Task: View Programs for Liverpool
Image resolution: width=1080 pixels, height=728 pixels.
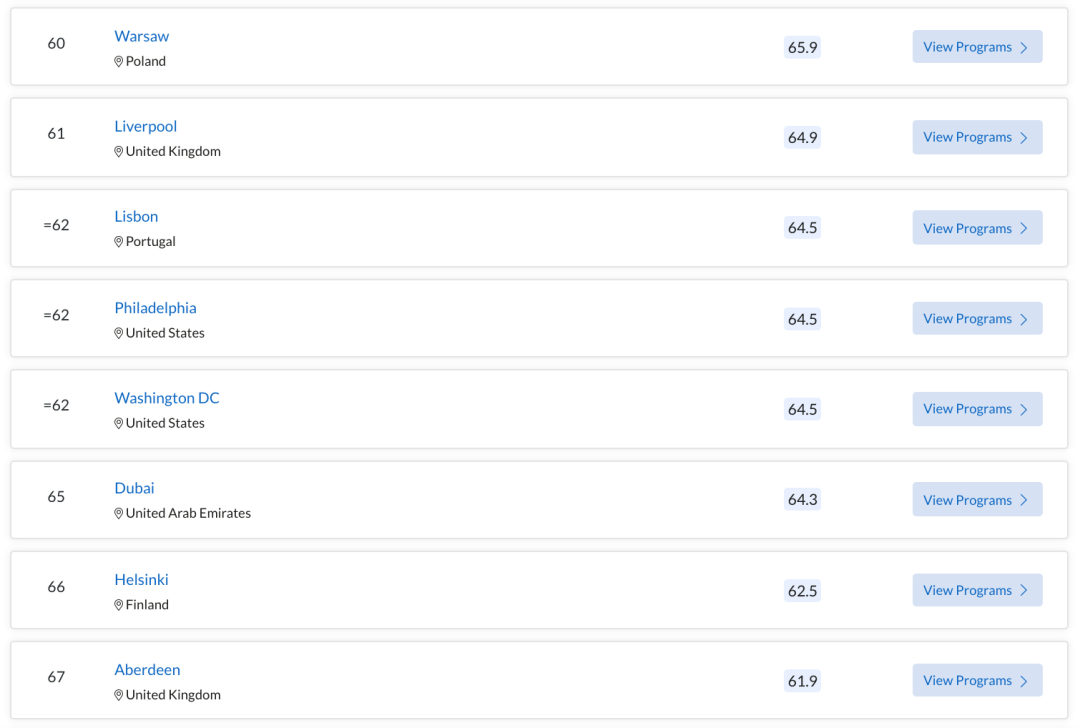Action: pos(977,137)
